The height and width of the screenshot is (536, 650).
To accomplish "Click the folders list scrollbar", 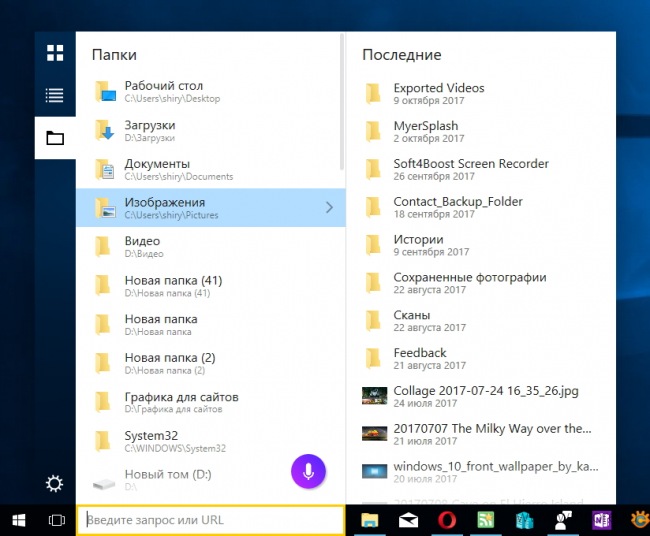I will (x=342, y=102).
